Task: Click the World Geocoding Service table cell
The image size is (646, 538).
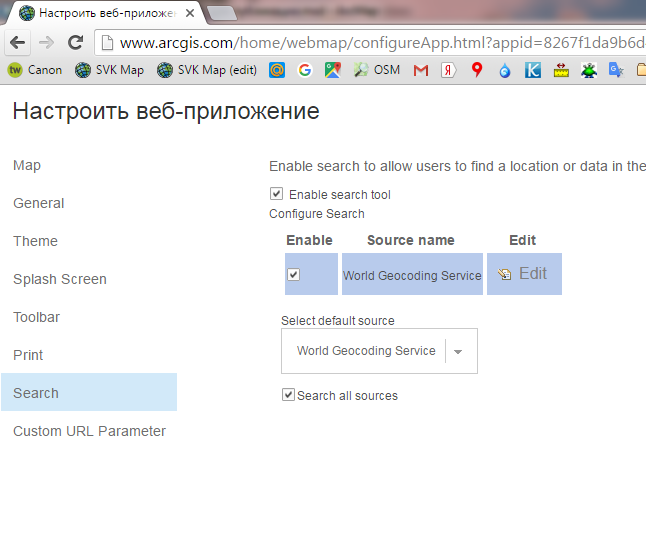Action: [412, 274]
